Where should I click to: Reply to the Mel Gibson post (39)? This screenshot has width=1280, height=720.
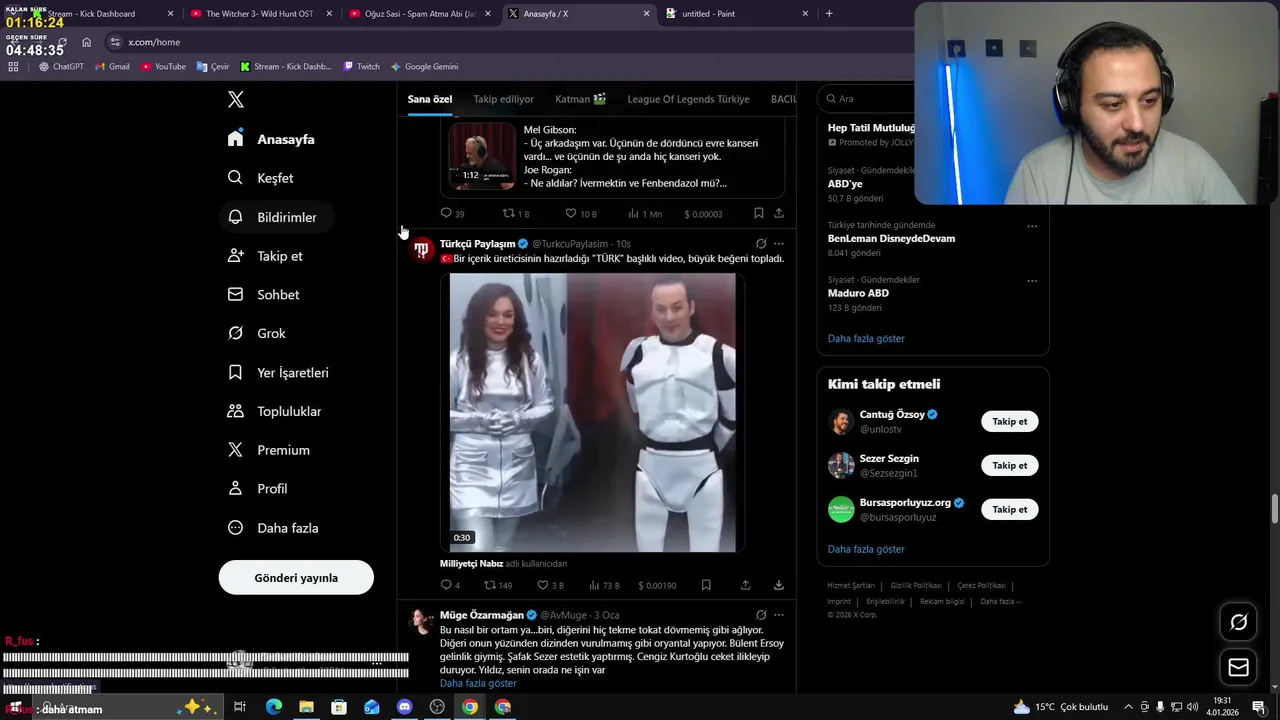452,213
